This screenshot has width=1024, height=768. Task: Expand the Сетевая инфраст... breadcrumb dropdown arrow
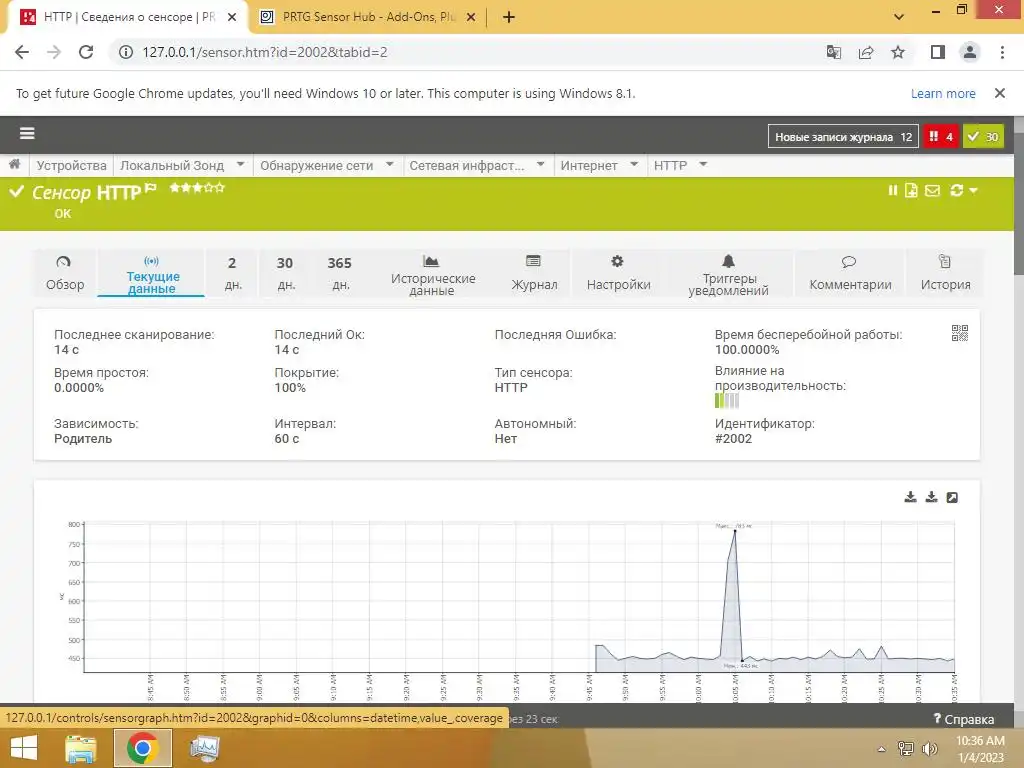(540, 165)
